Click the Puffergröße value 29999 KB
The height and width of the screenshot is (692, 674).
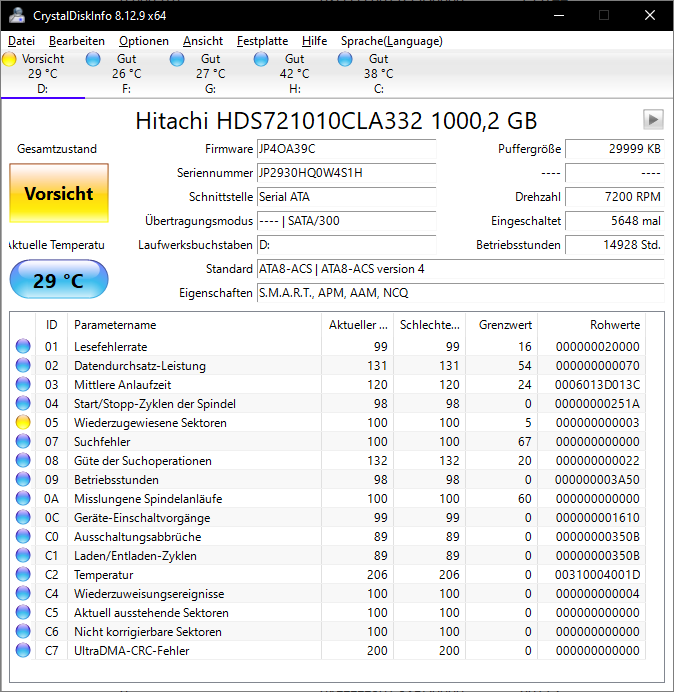click(614, 149)
